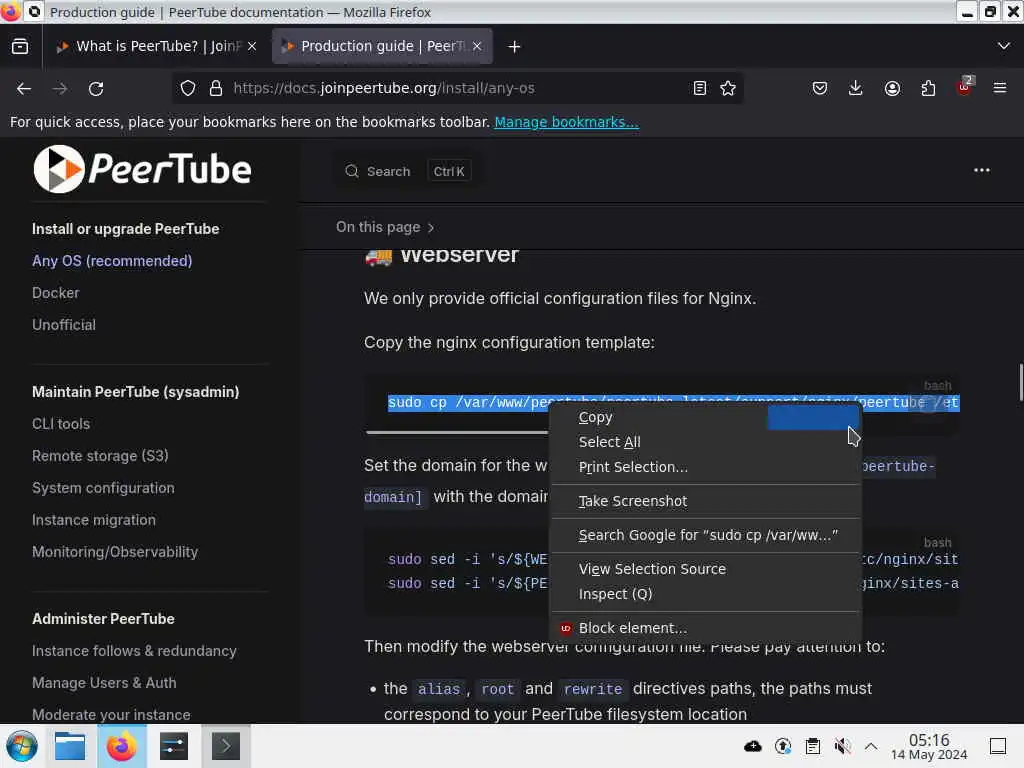Image resolution: width=1024 pixels, height=768 pixels.
Task: Open a new tab with plus button
Action: pos(514,46)
